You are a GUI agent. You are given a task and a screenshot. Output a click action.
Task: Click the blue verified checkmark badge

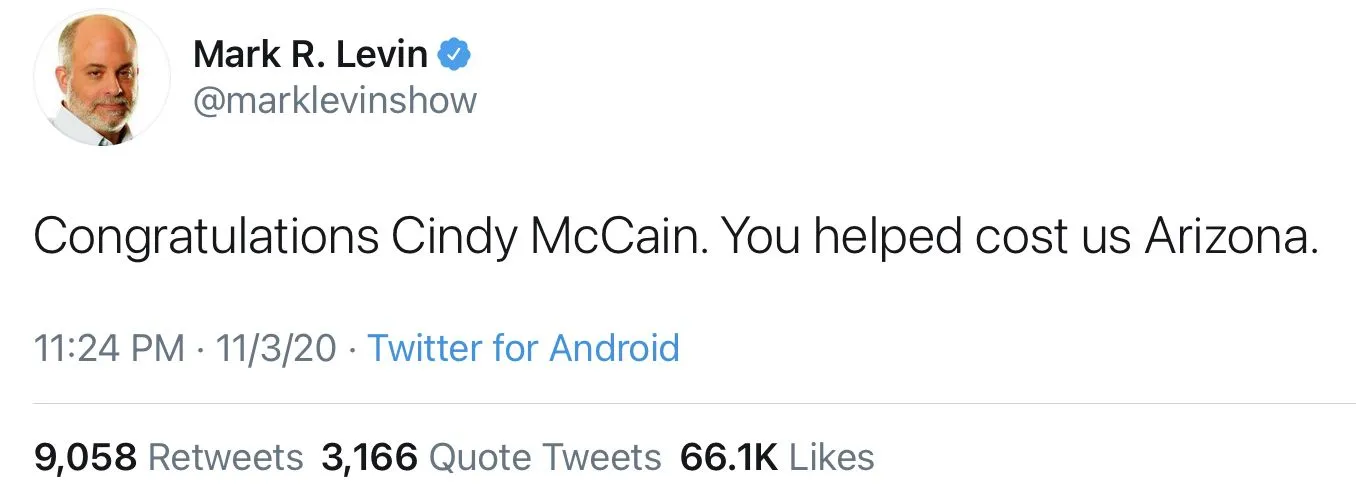455,55
